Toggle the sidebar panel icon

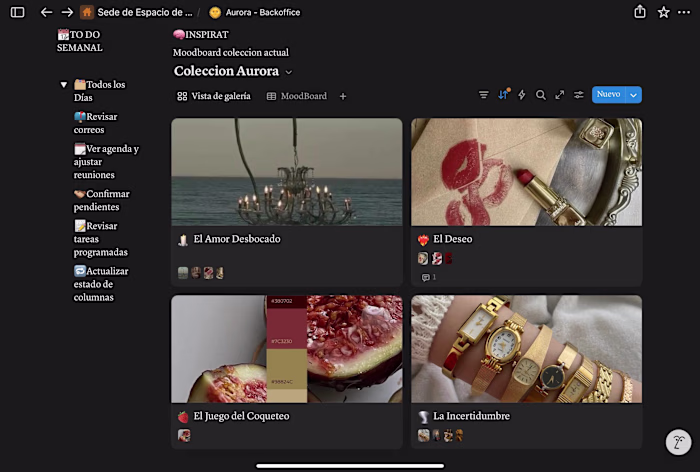[17, 12]
